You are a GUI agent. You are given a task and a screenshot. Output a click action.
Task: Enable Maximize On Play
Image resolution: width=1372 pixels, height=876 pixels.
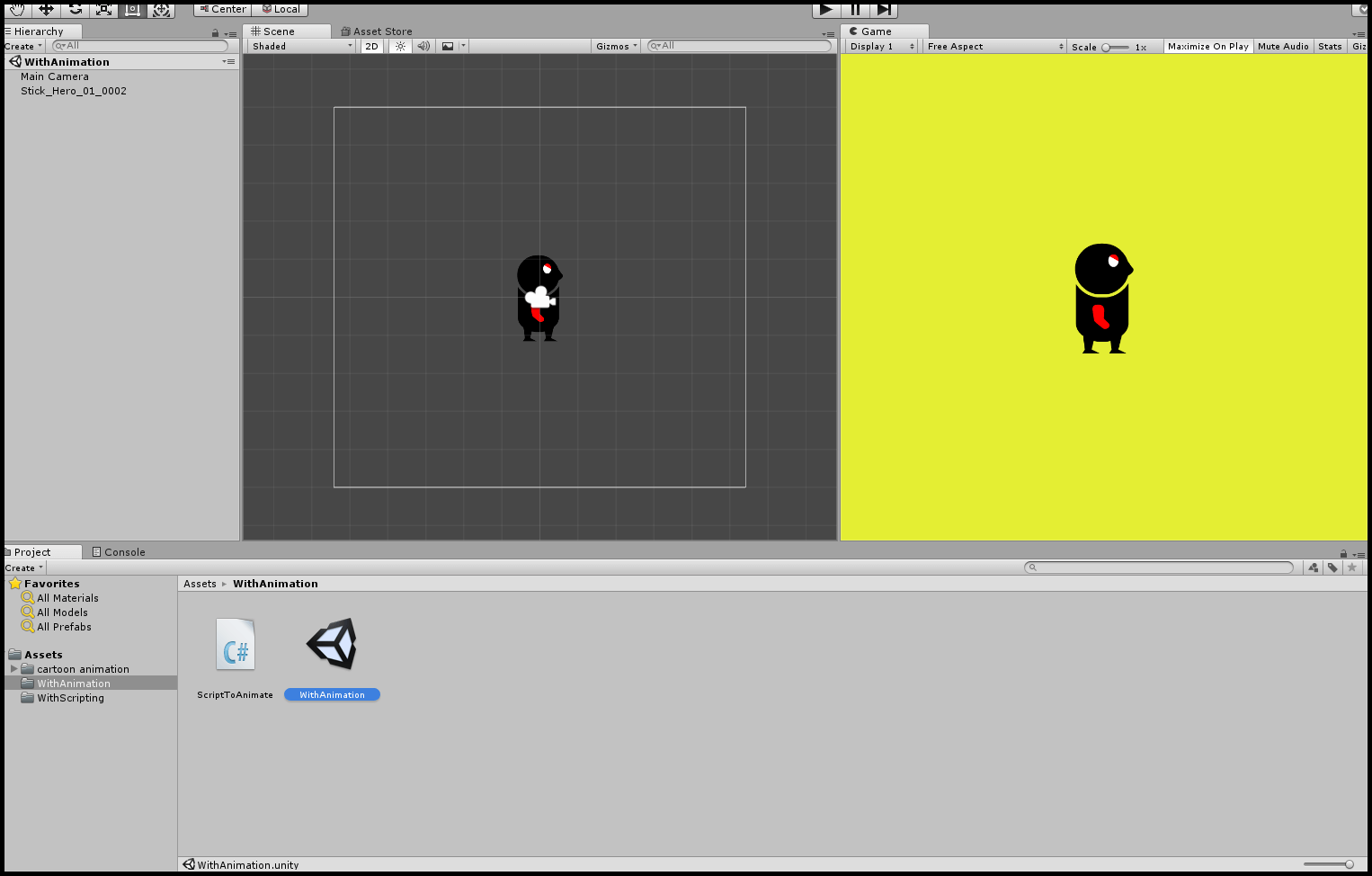click(x=1207, y=46)
